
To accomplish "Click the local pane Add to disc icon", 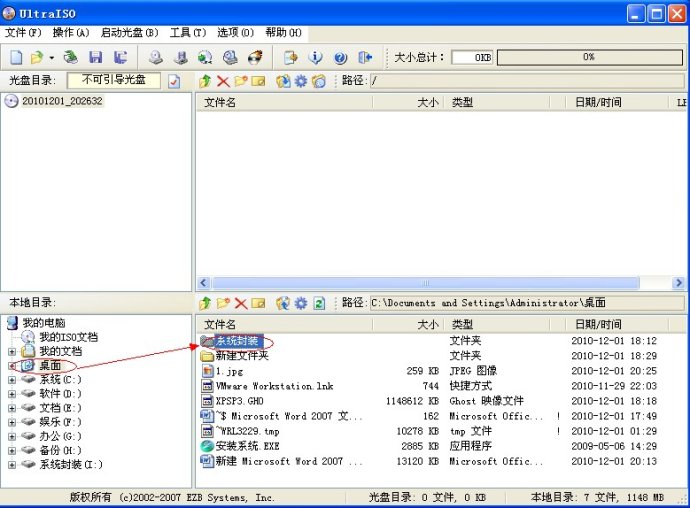I will tap(283, 303).
